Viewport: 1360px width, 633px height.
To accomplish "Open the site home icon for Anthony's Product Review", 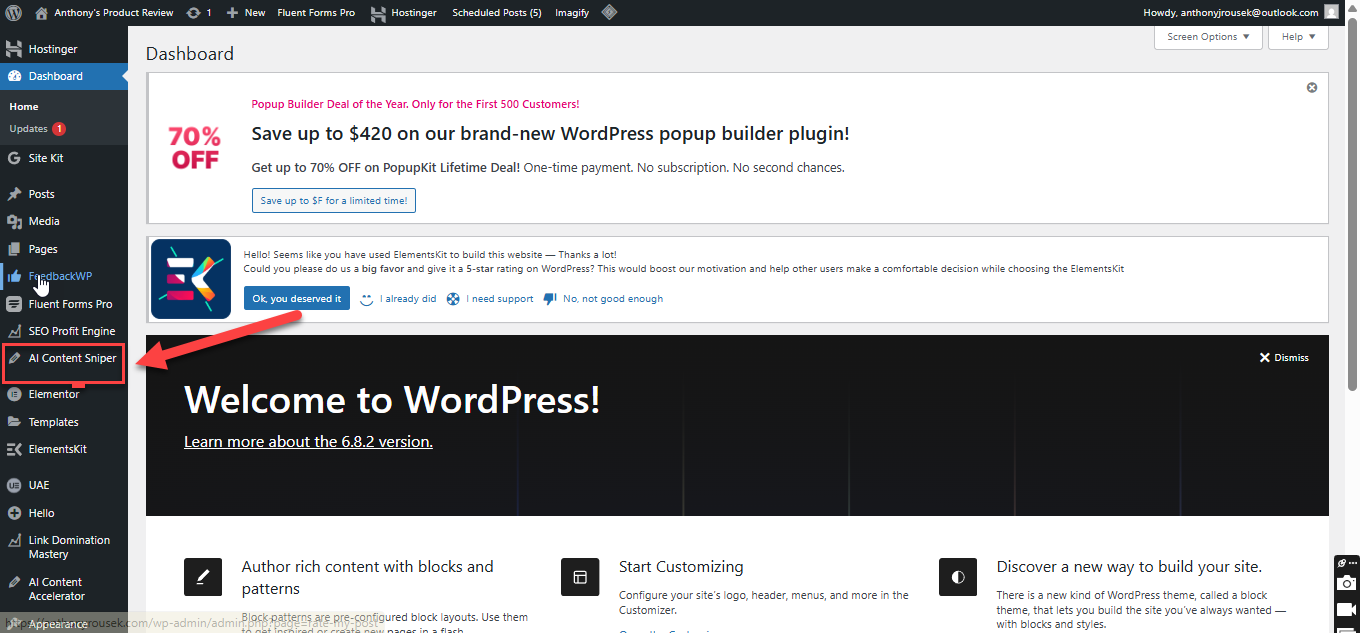I will 41,13.
